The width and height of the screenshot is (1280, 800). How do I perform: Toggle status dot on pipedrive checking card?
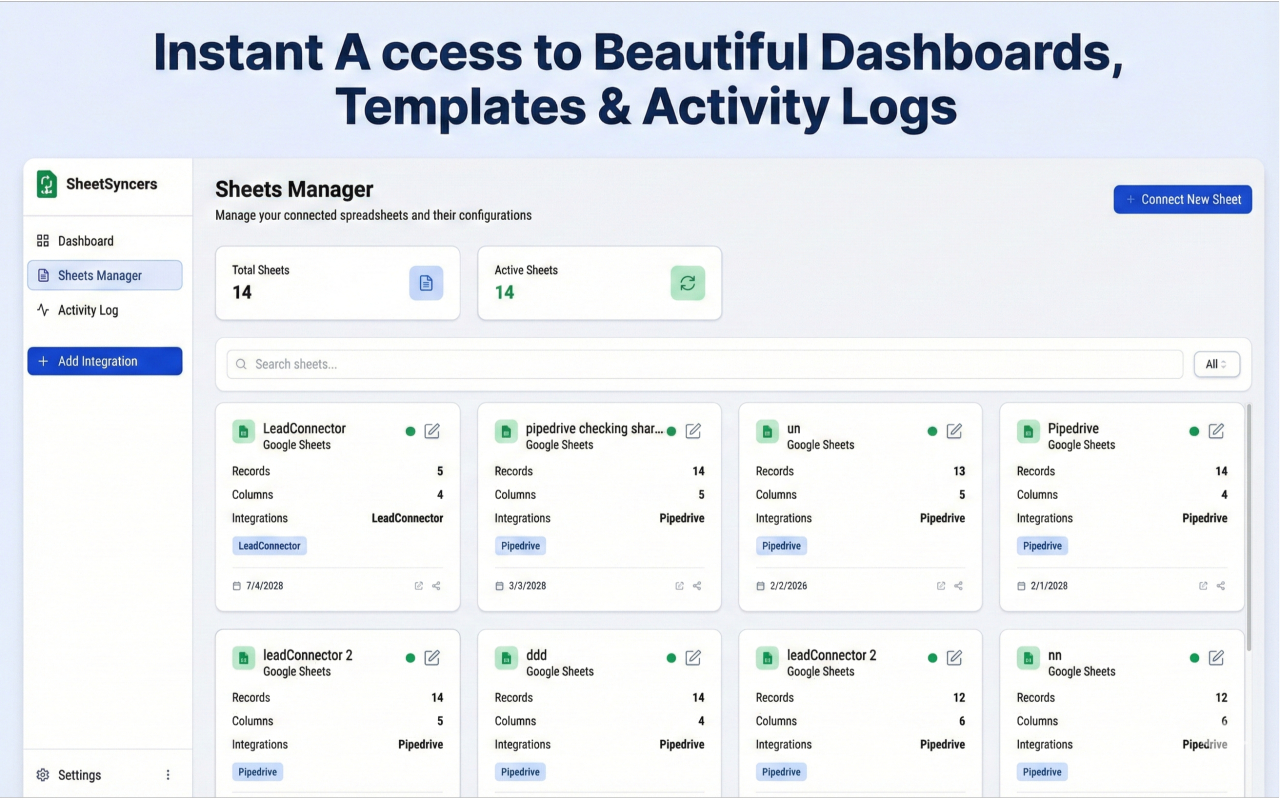[671, 431]
